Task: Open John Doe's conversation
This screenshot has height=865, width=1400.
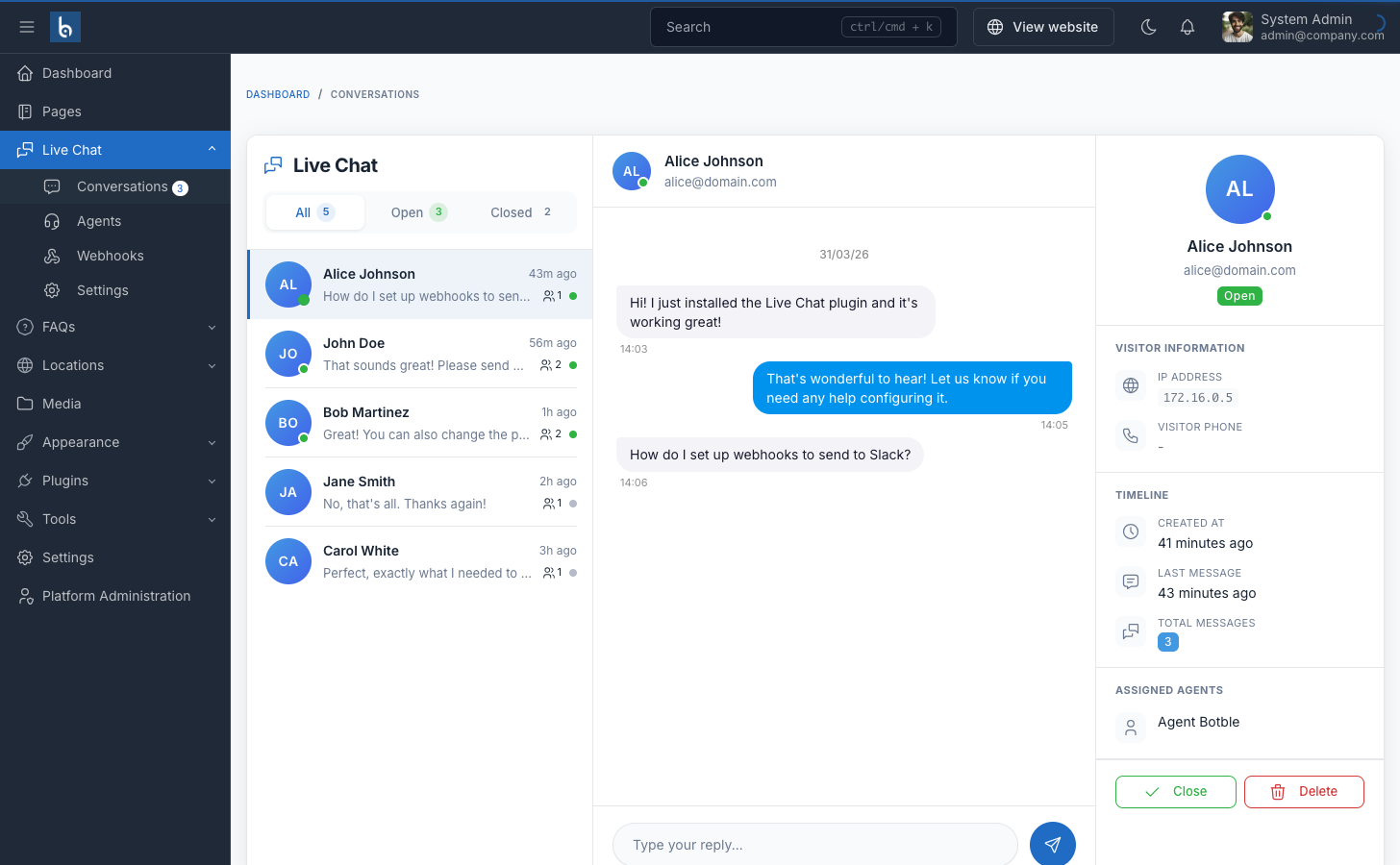Action: pyautogui.click(x=420, y=354)
